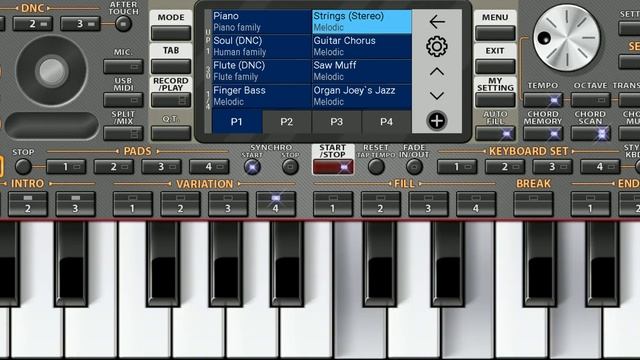Choose the Soul (DNC) sound
This screenshot has height=360, width=640.
coord(262,46)
